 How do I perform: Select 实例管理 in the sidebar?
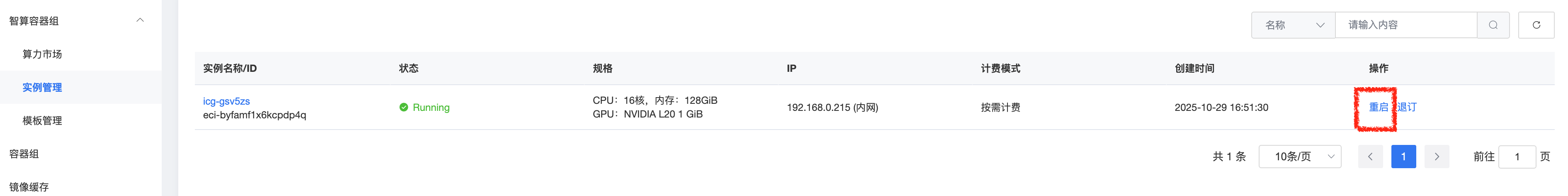(x=42, y=87)
